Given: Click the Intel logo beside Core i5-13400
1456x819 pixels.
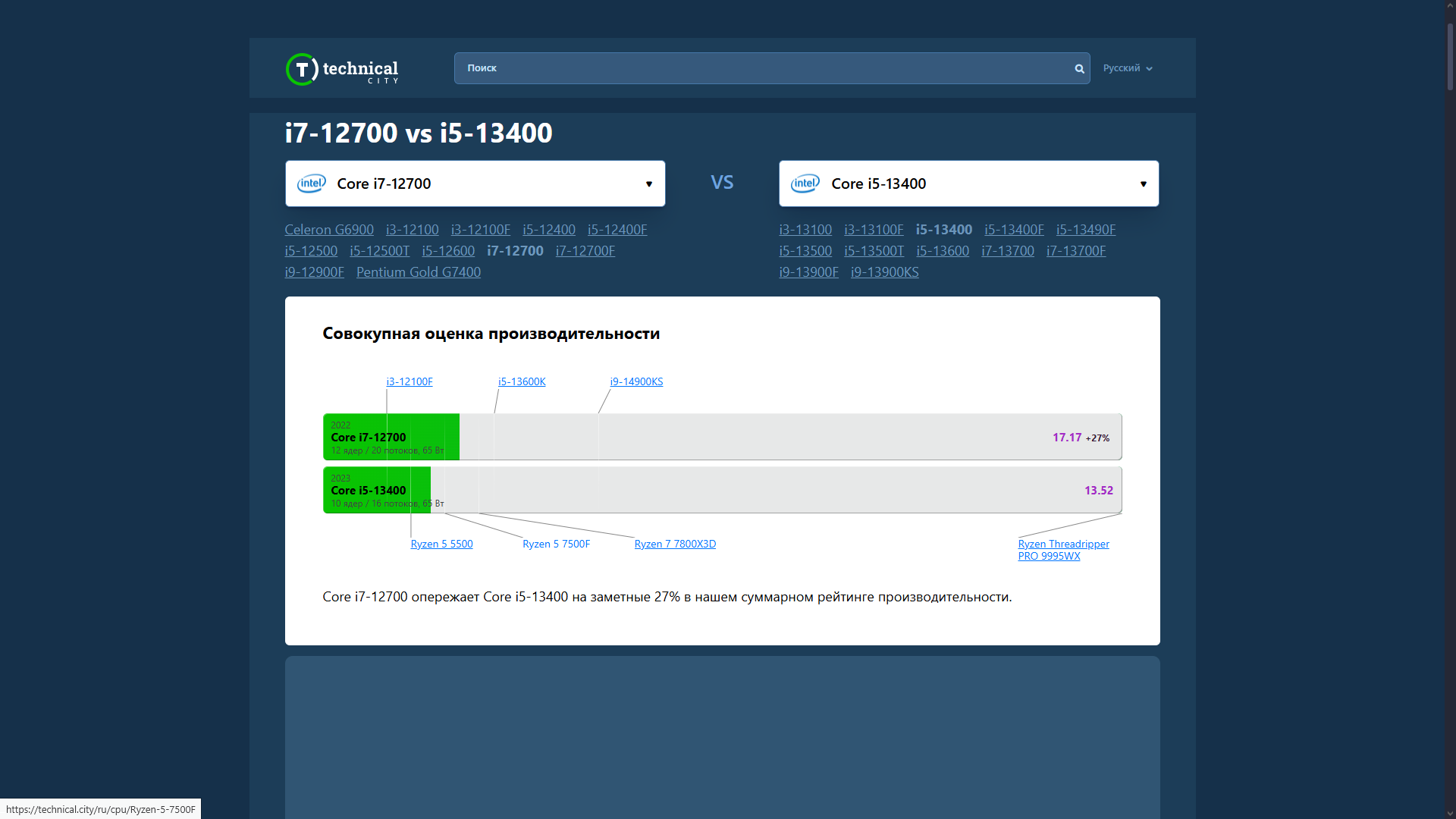Looking at the screenshot, I should pyautogui.click(x=805, y=184).
